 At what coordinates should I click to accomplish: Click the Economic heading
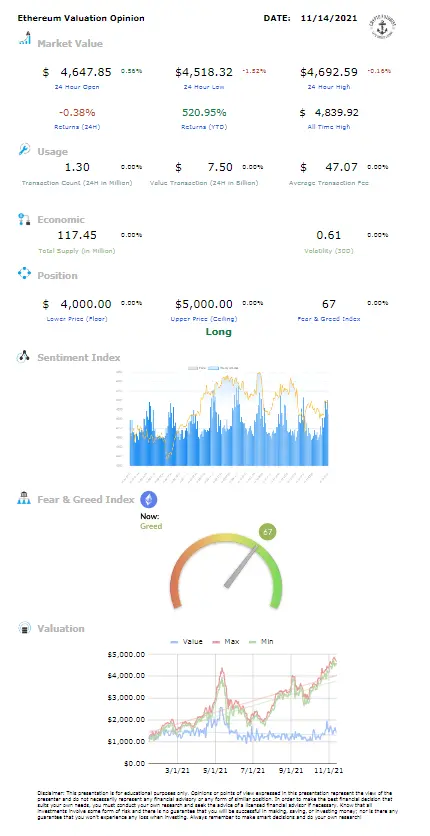[61, 220]
